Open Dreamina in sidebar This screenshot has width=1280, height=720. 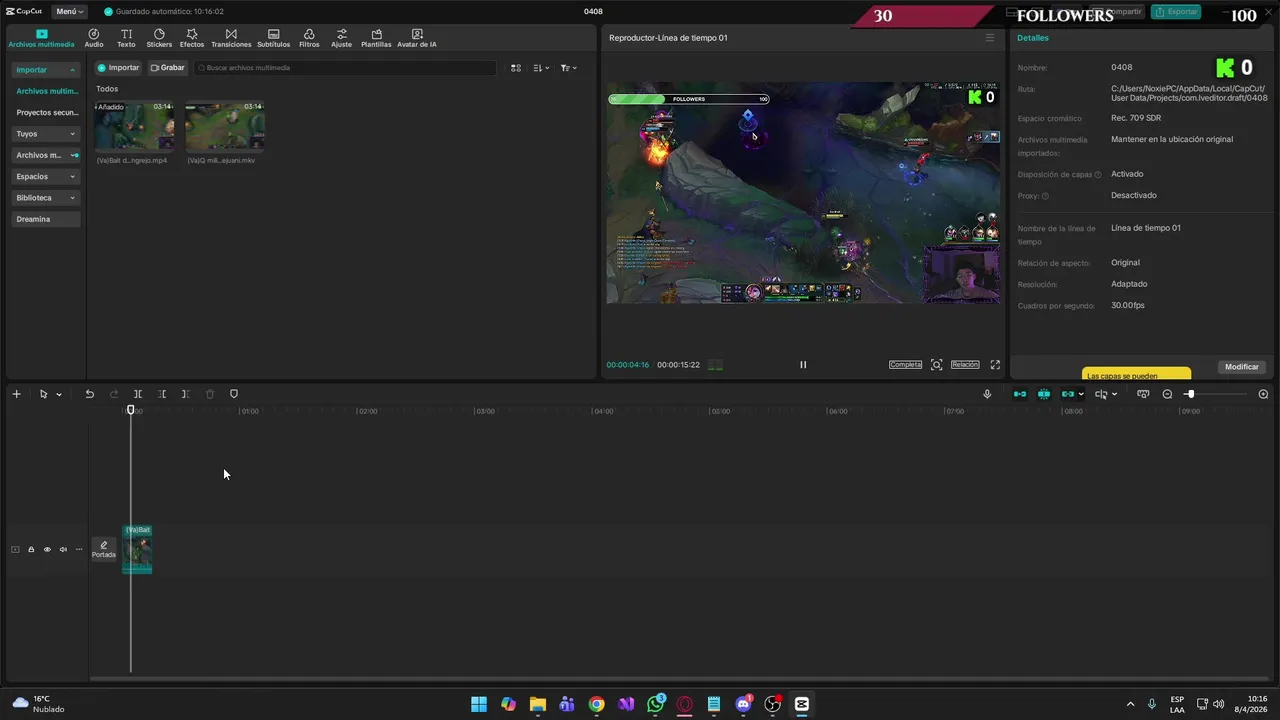point(46,219)
